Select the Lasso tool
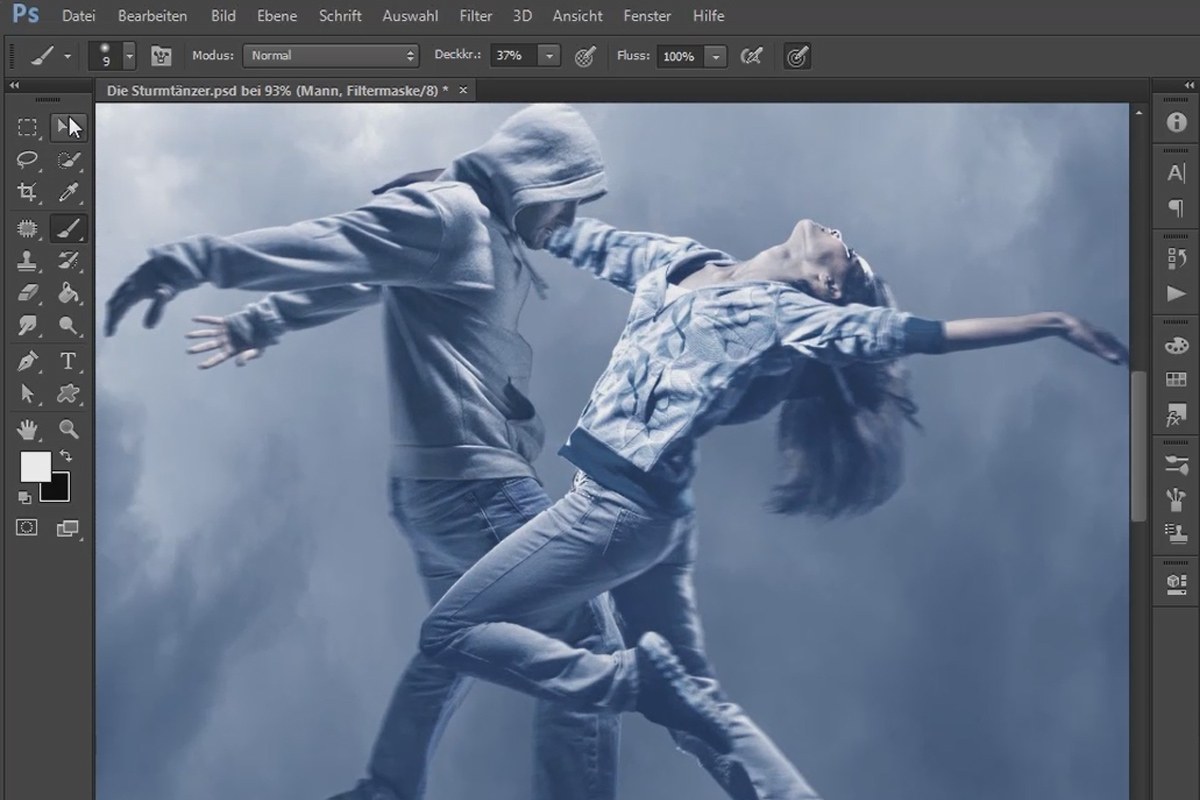1200x800 pixels. (x=28, y=160)
